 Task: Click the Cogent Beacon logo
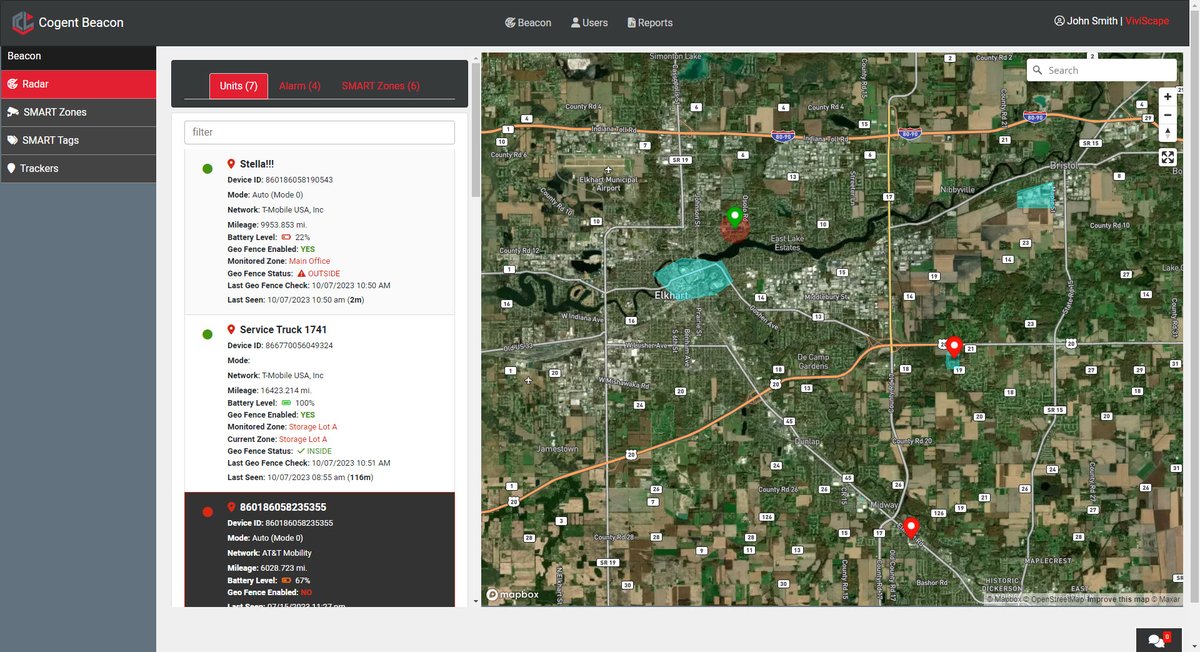point(22,22)
